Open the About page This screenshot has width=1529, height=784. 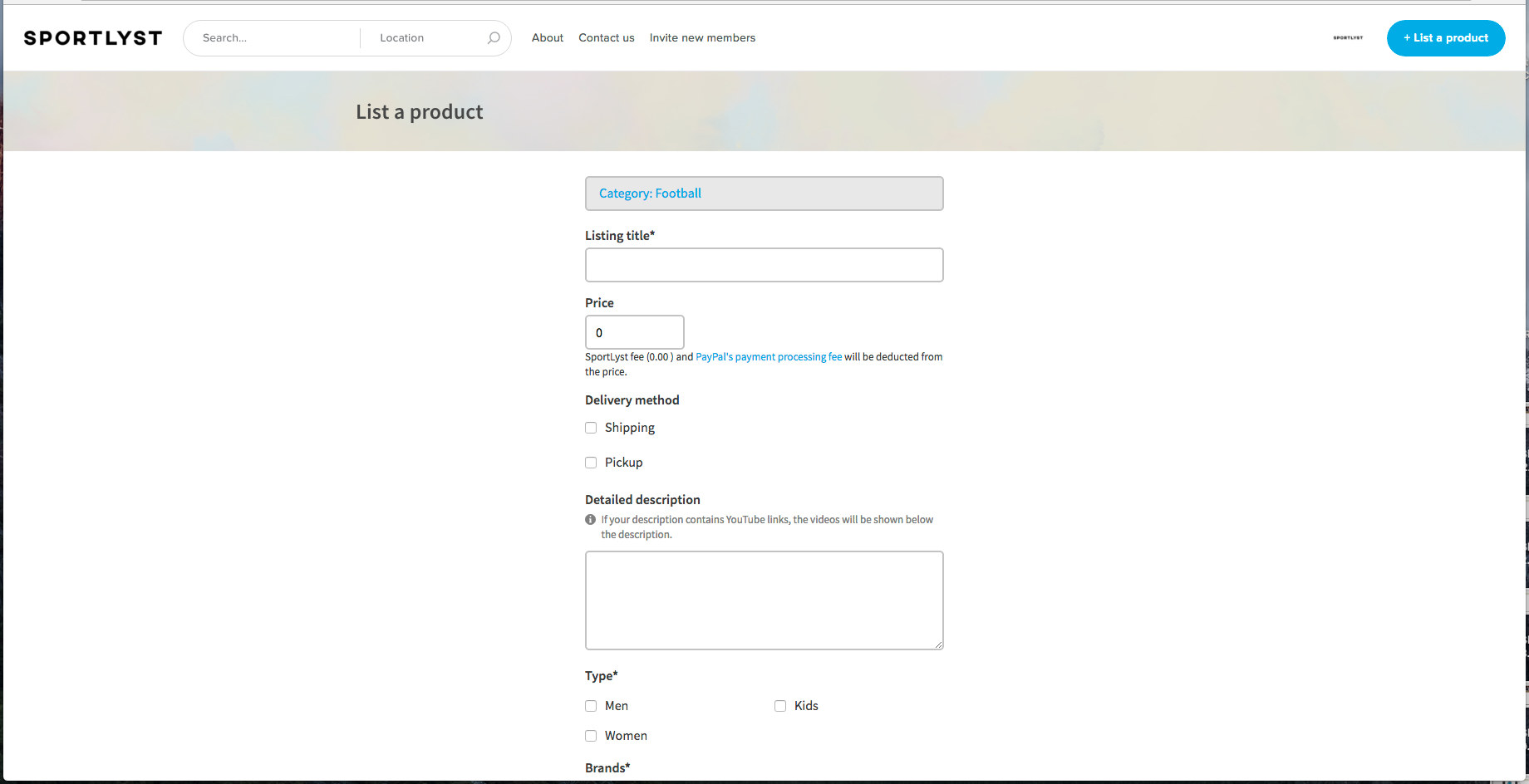[548, 38]
